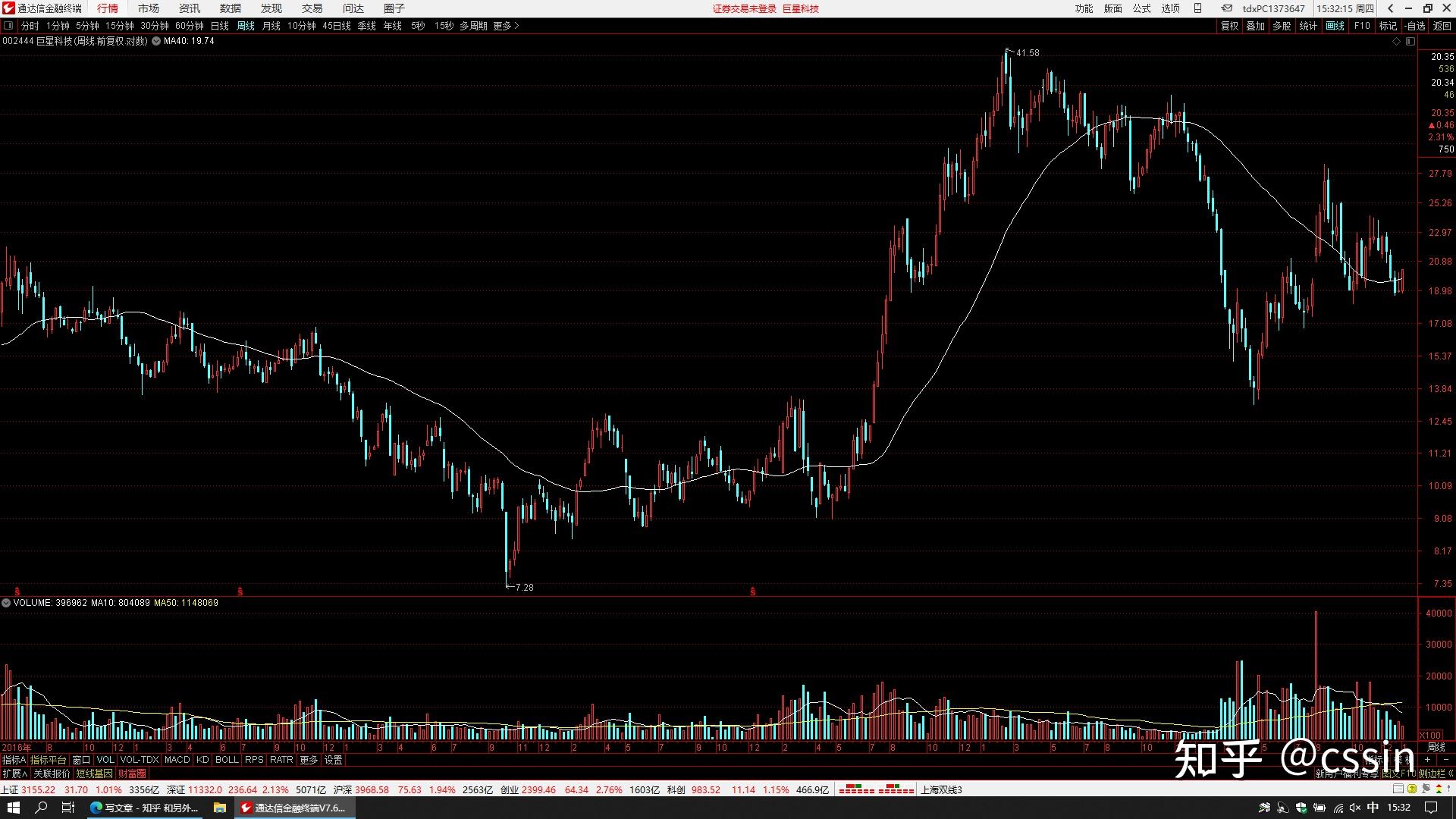Click the minus zoom-out button near 周线
The image size is (1456, 819).
click(1446, 759)
